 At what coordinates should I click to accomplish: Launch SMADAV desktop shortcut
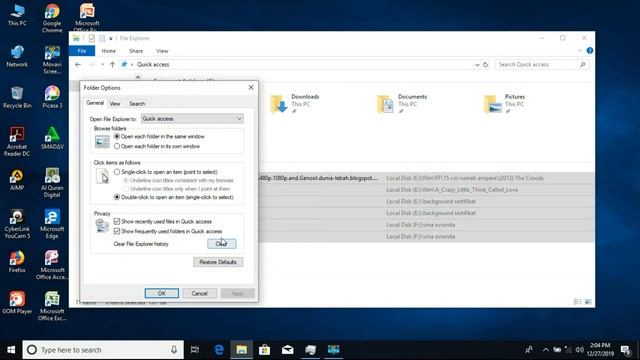coord(52,138)
